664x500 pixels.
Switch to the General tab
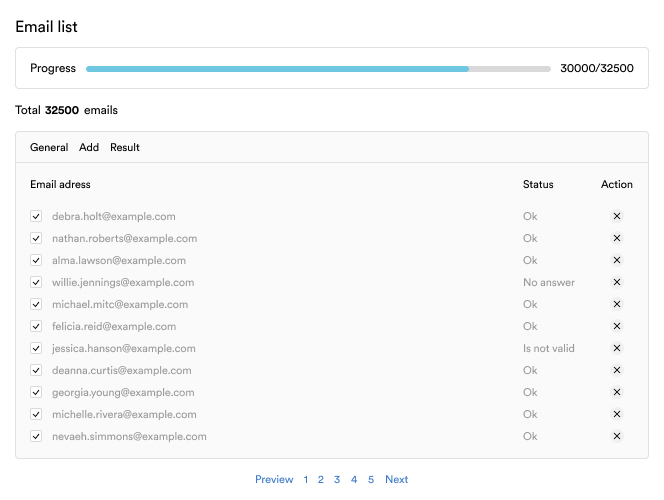point(49,148)
